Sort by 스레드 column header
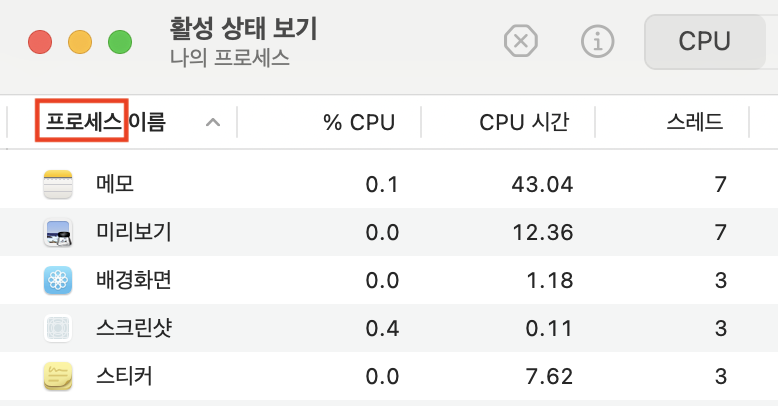Screen dimensions: 778x406 click(x=695, y=122)
